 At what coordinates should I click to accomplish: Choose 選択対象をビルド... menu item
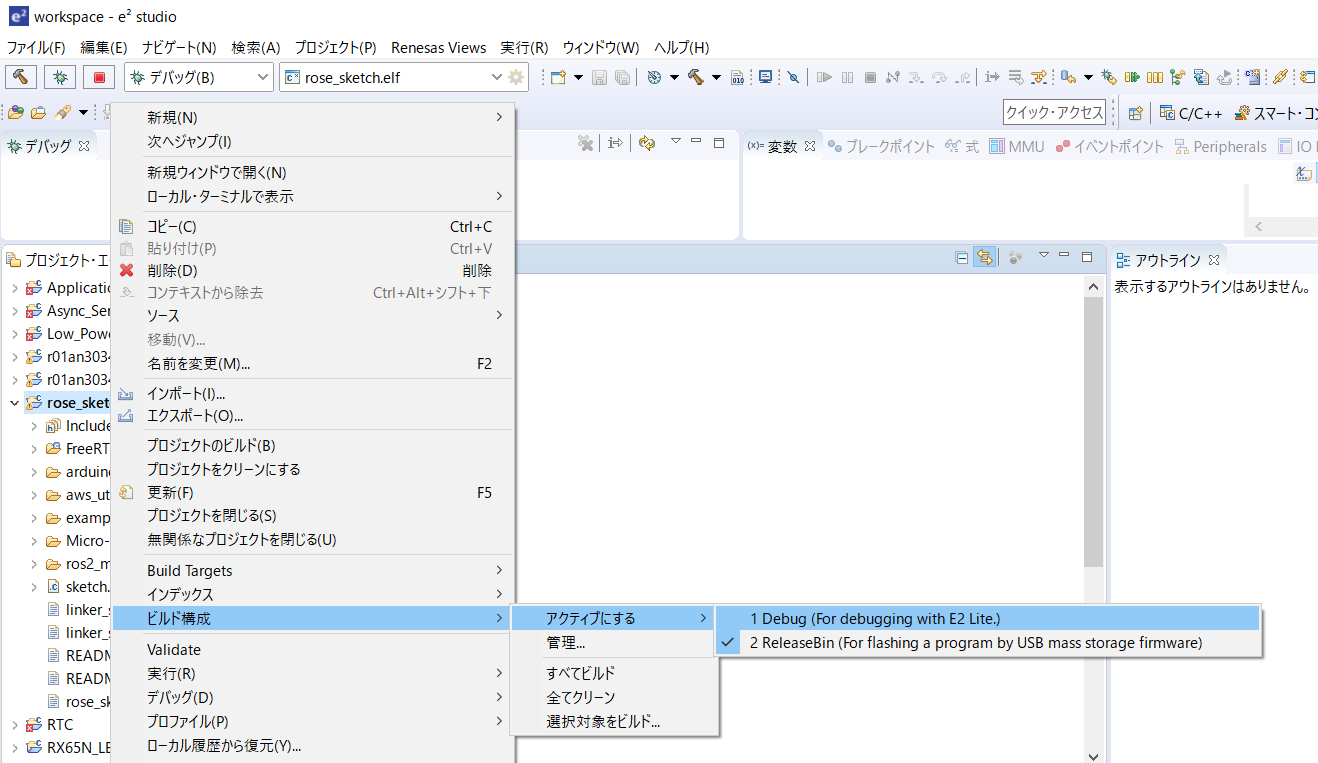tap(613, 721)
